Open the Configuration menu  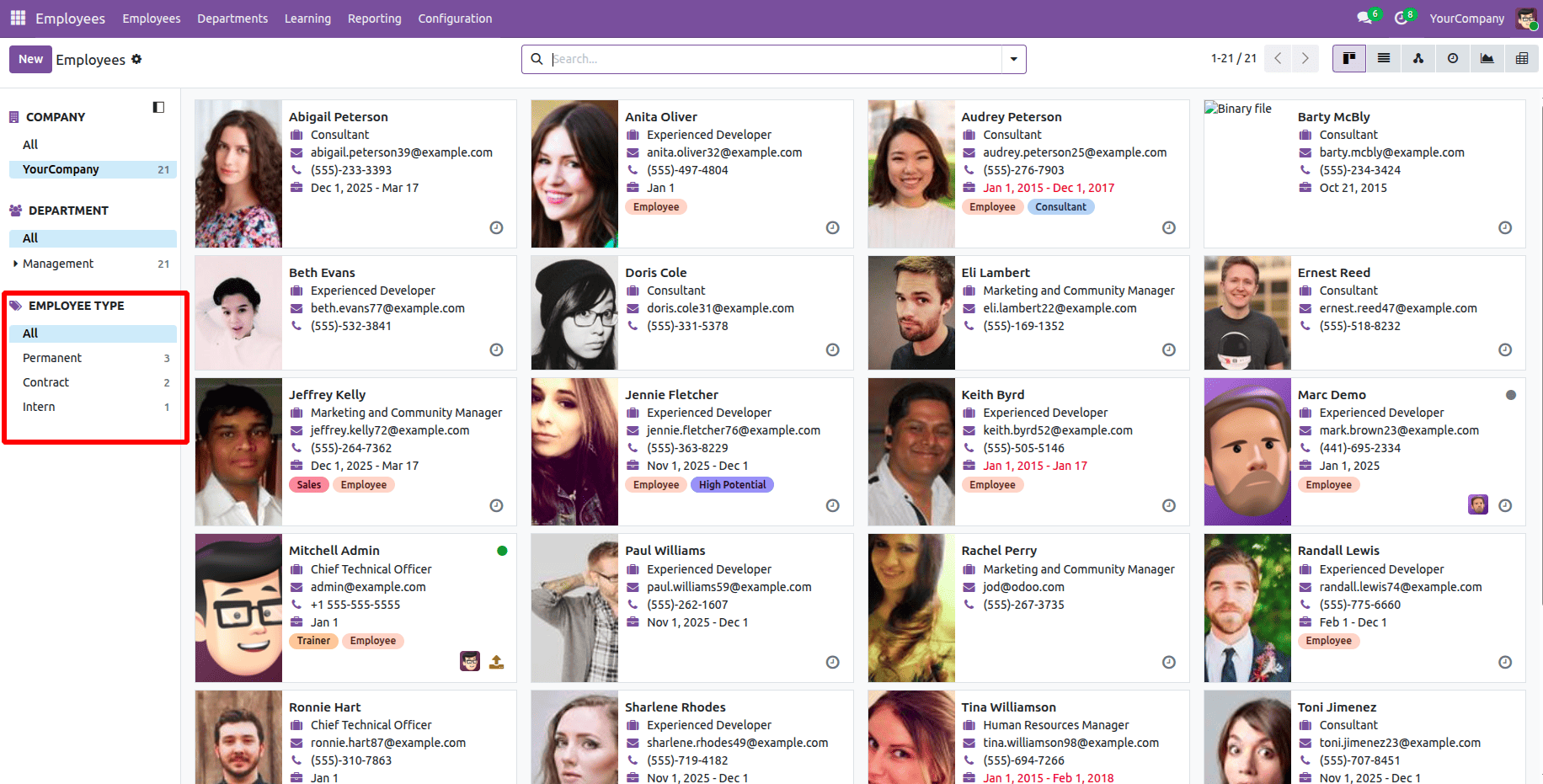point(454,18)
